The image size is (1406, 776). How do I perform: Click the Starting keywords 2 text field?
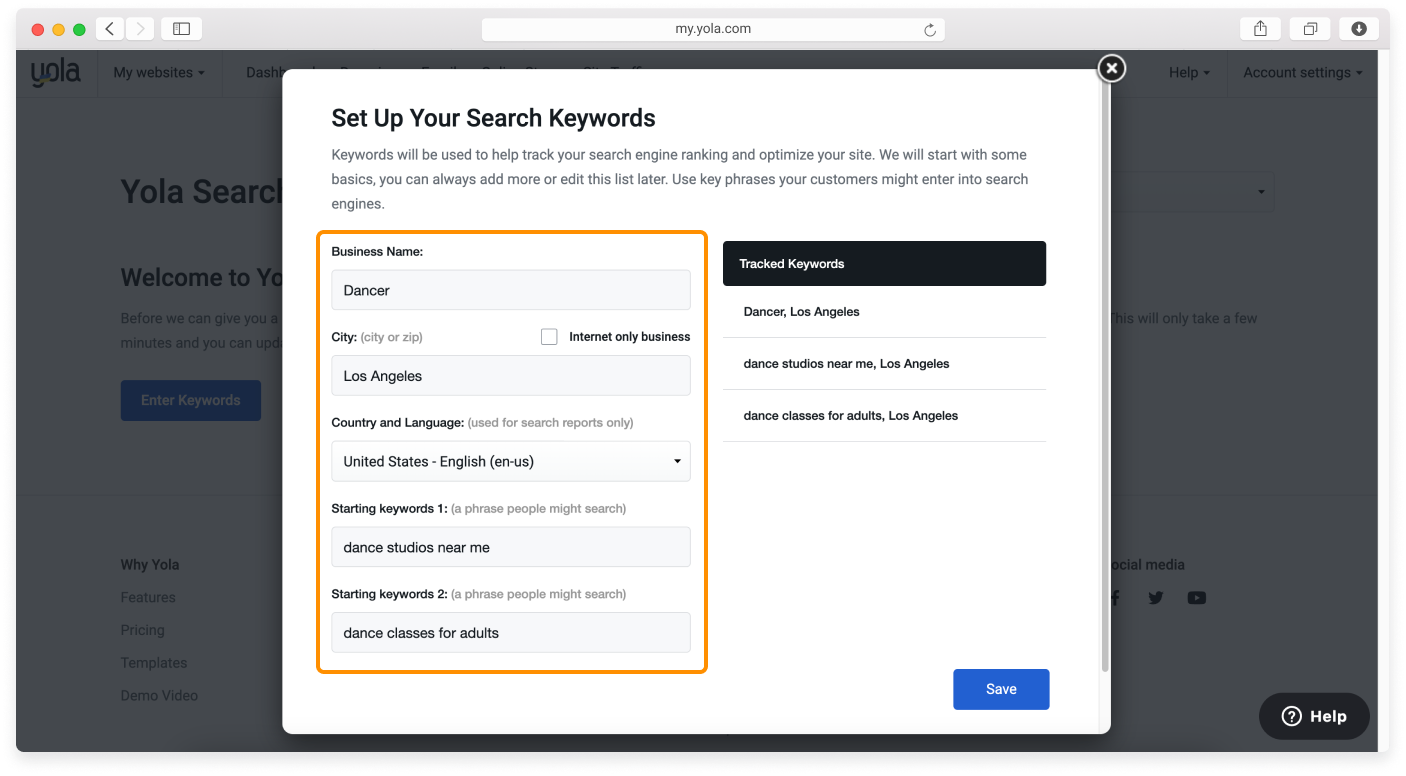pyautogui.click(x=510, y=632)
